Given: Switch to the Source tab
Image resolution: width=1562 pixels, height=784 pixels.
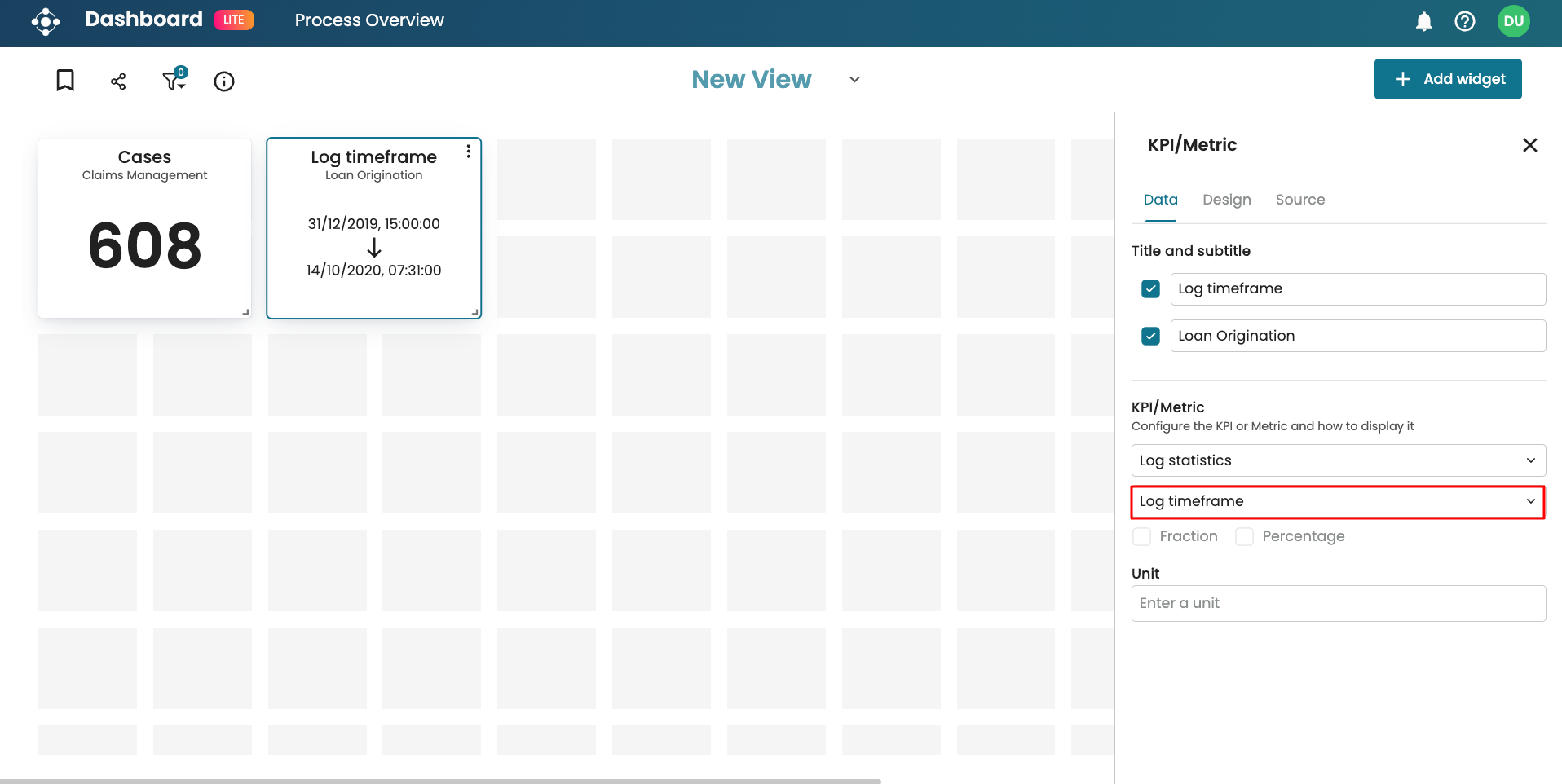Looking at the screenshot, I should click(1299, 200).
